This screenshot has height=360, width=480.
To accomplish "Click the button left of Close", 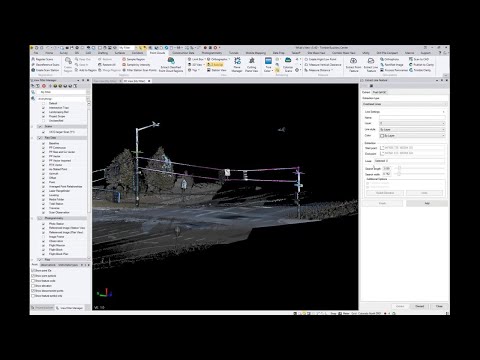I will (419, 306).
